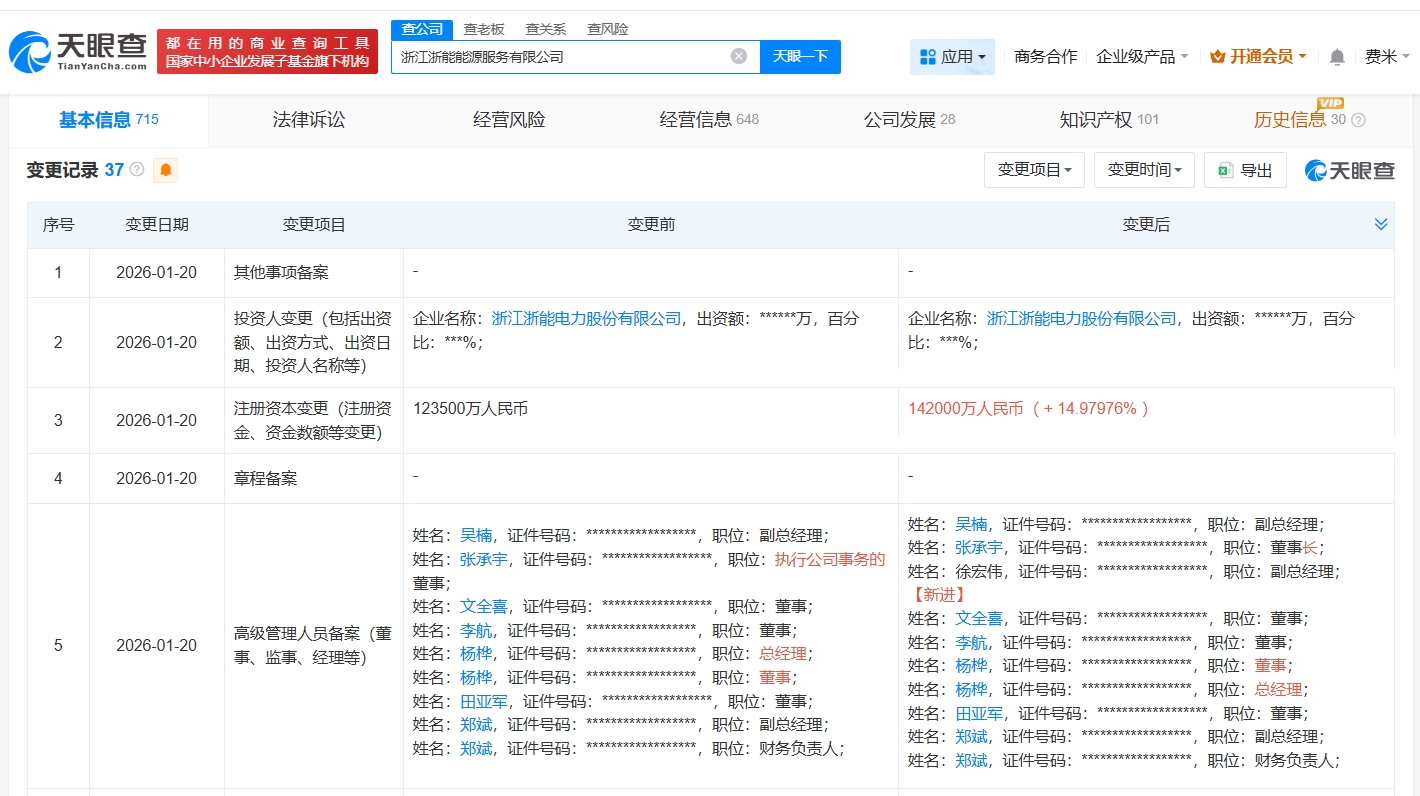Open 商务合作 link in header
Screen dimensions: 1420x796
(x=1045, y=57)
